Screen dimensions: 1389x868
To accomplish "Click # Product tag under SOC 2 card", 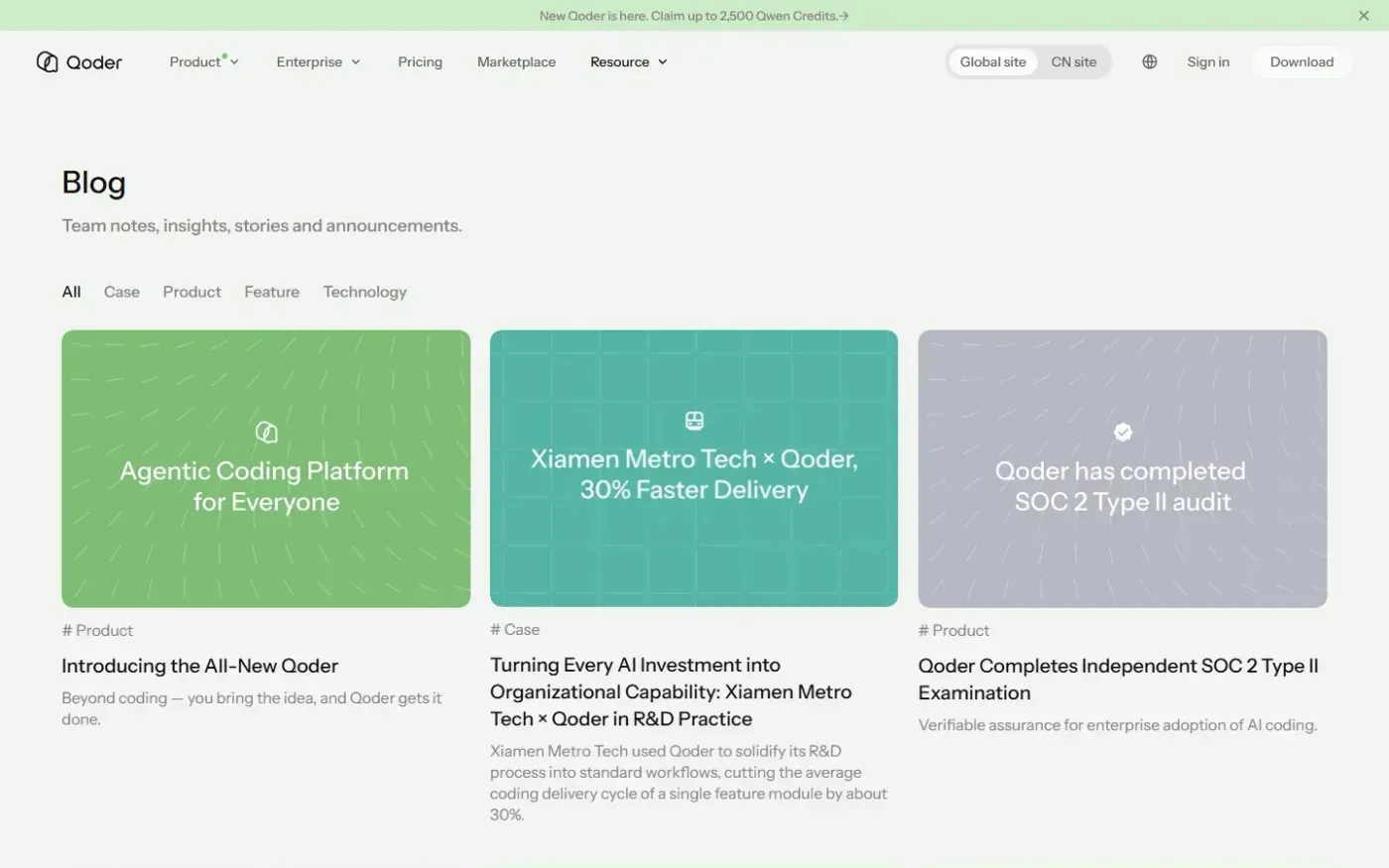I will 953,630.
